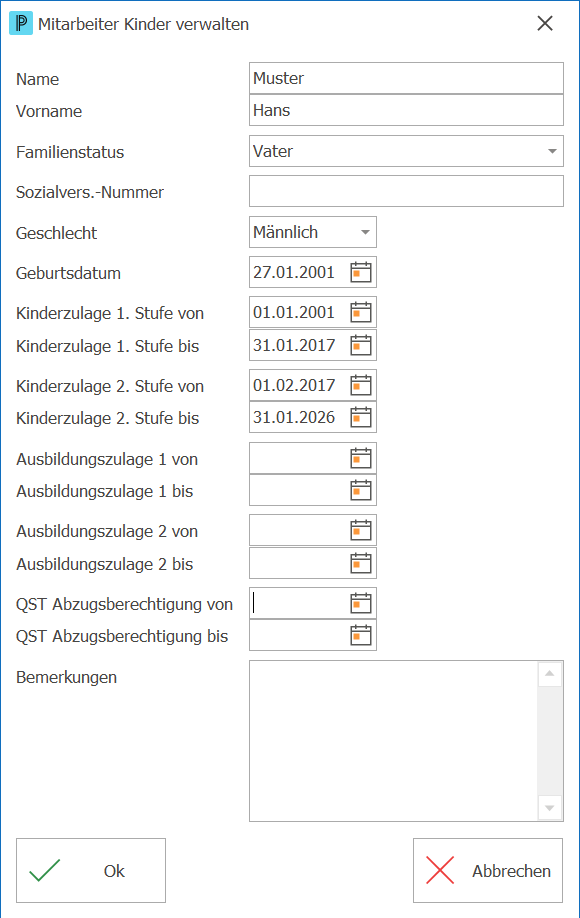Image resolution: width=580 pixels, height=918 pixels.
Task: Open calendar for Ausbildungszulage 1 bis
Action: coord(361,490)
